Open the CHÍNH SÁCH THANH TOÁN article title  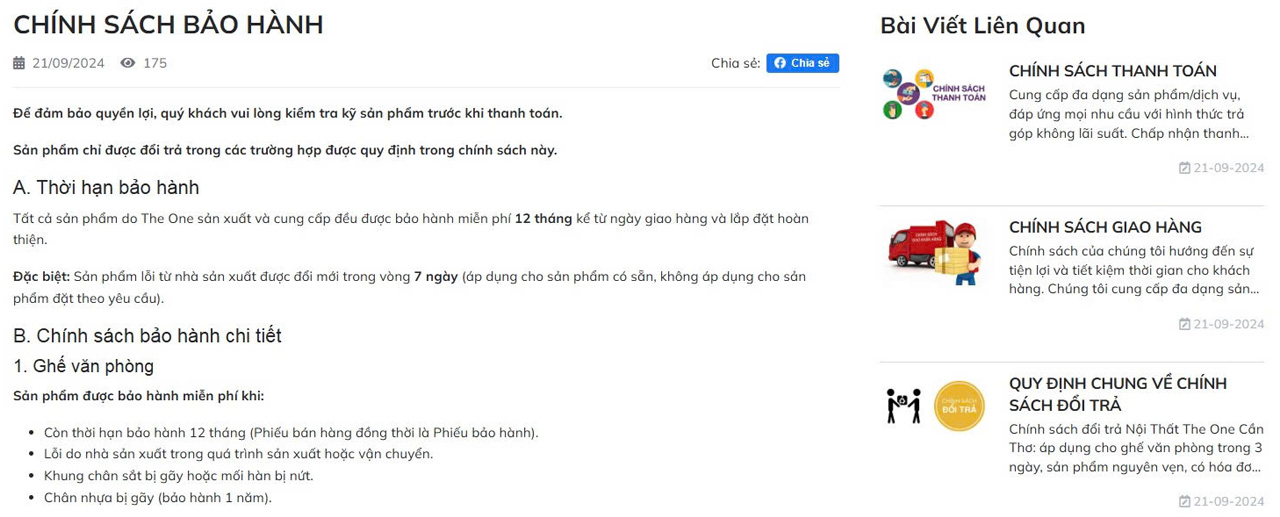[1112, 71]
